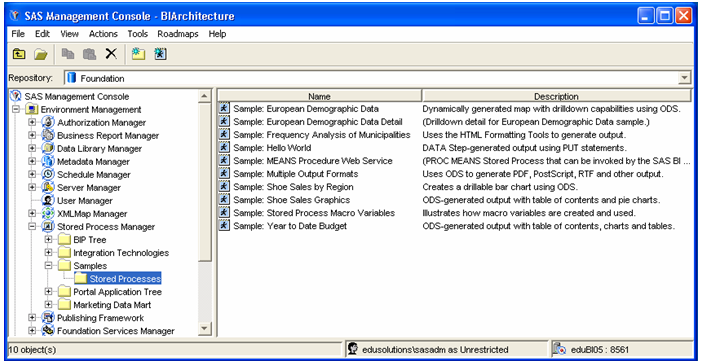This screenshot has width=701, height=364.
Task: Click the server connection status bar icon
Action: [559, 349]
